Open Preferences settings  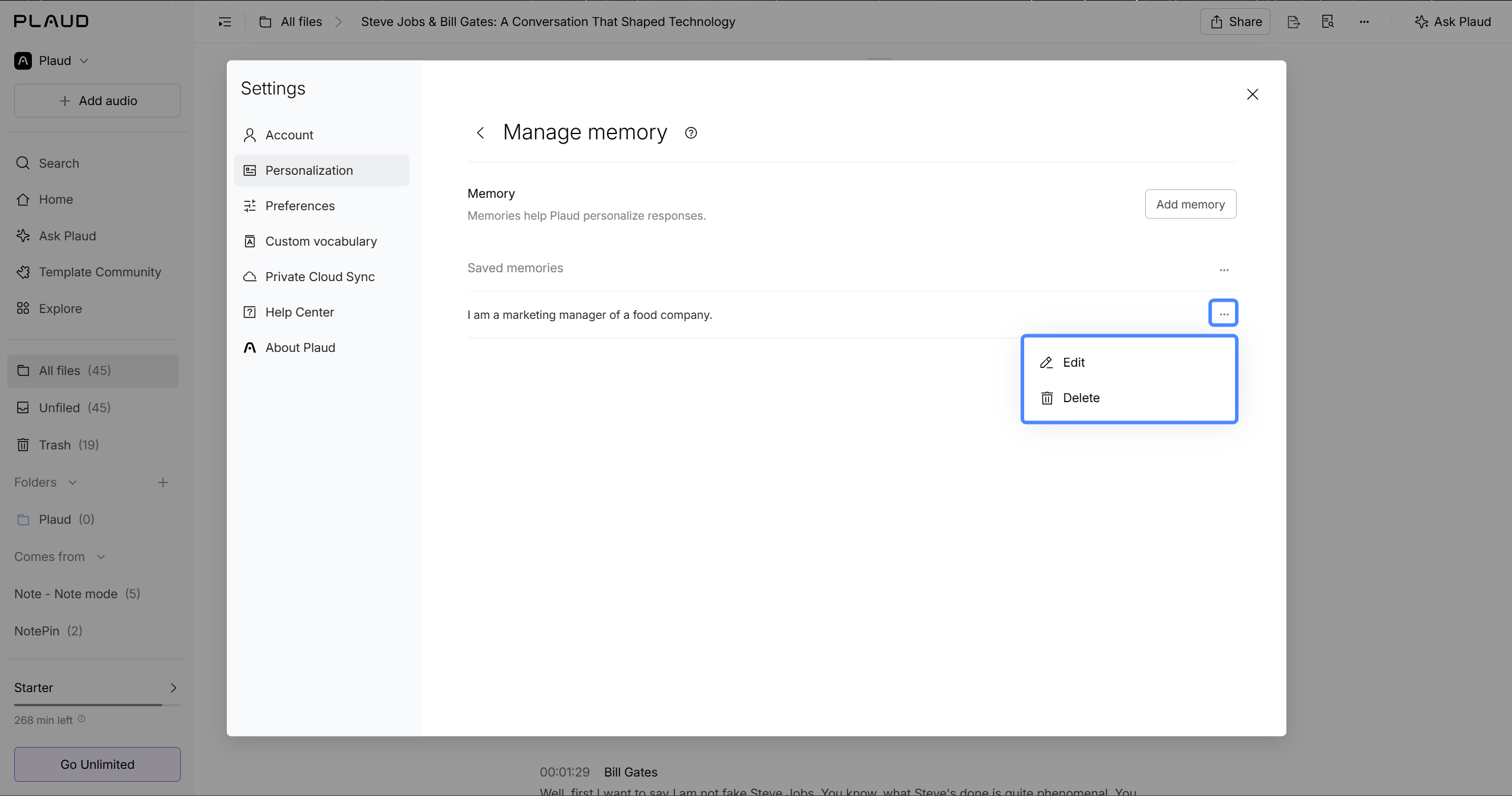click(x=321, y=206)
